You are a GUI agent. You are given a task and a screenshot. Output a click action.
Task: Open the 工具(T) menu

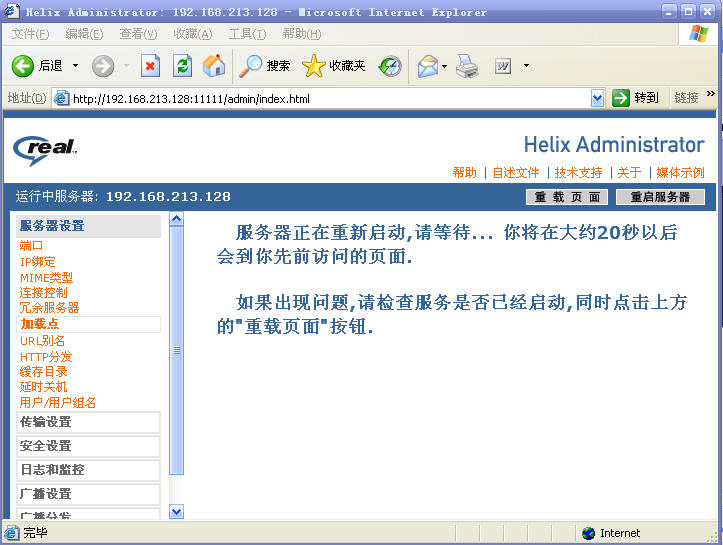coord(247,34)
